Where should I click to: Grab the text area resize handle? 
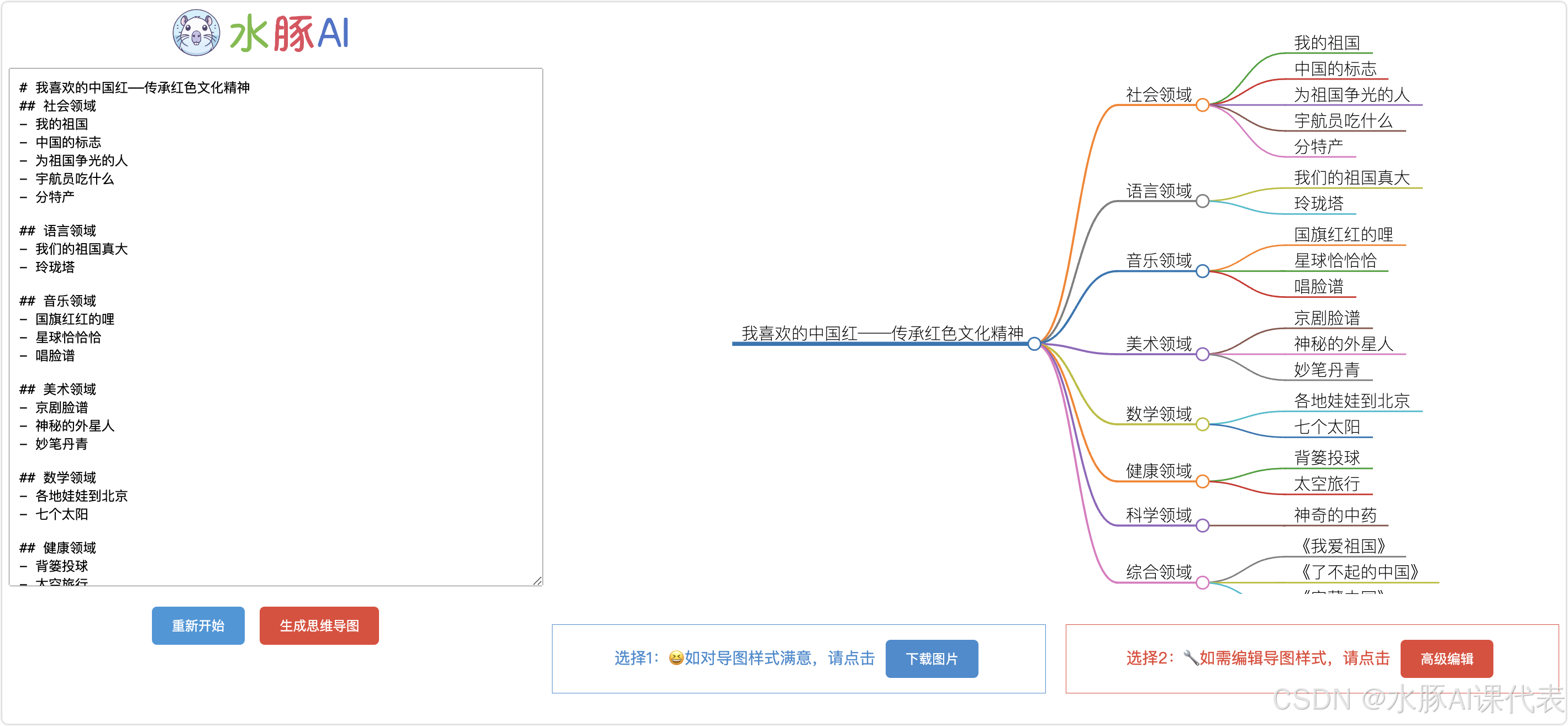538,581
